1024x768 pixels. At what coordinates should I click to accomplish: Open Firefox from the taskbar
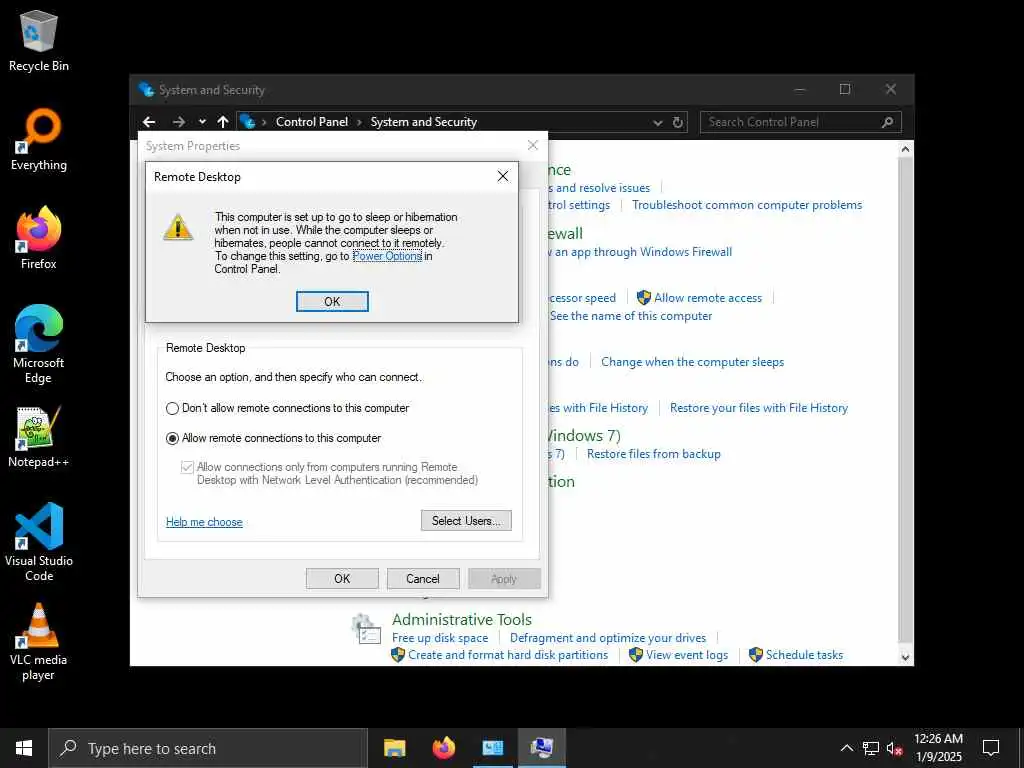(x=444, y=748)
